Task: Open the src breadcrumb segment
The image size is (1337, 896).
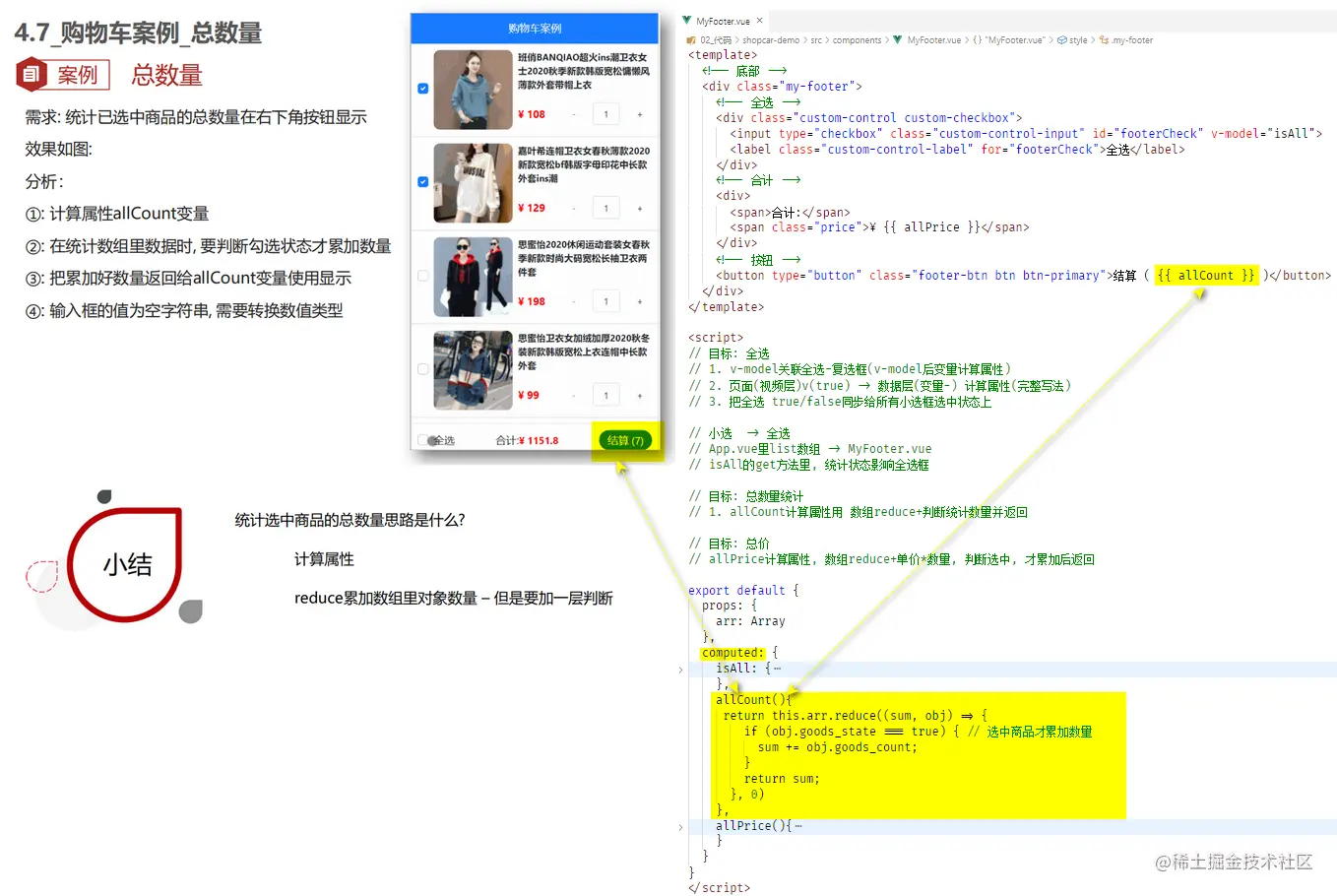Action: 816,40
